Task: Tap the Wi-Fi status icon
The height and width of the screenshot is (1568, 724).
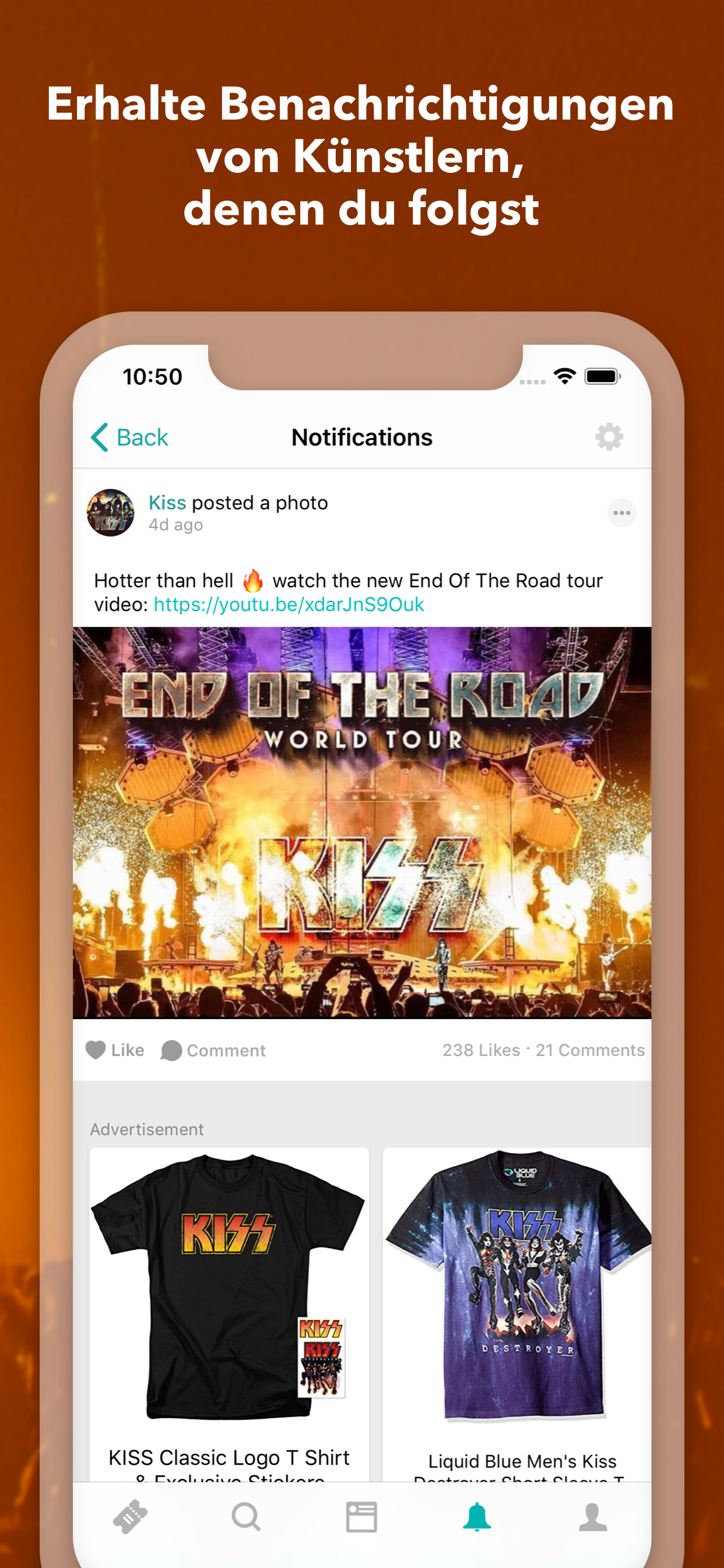Action: pyautogui.click(x=565, y=376)
